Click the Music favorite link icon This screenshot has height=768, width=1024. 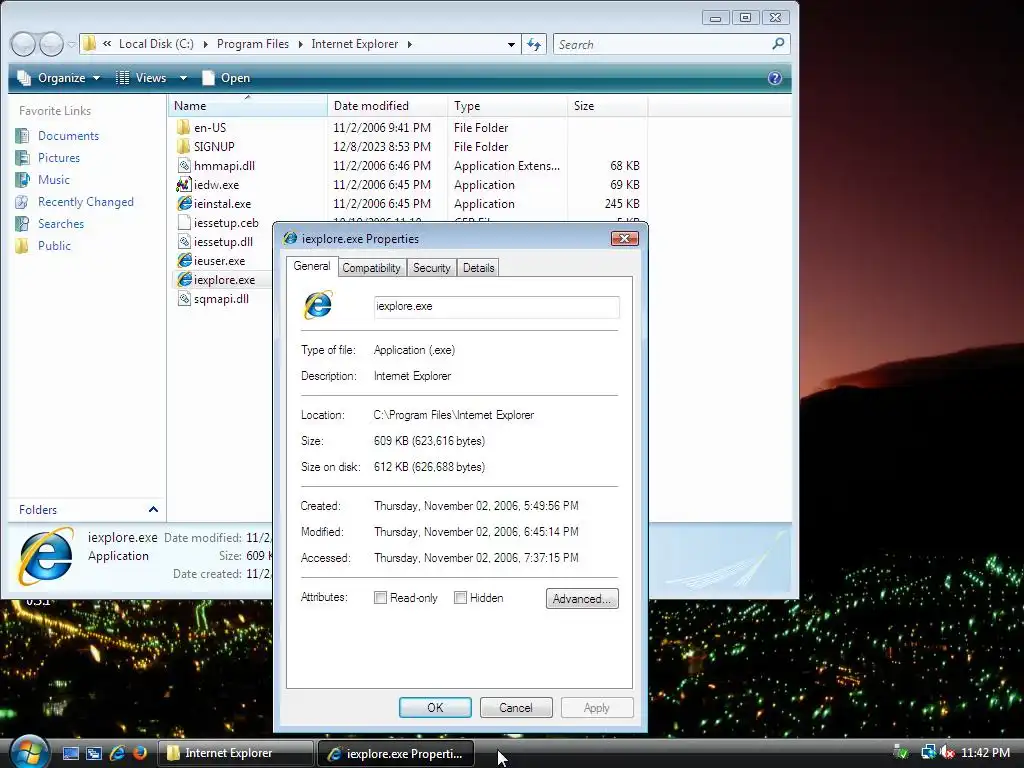coord(22,180)
